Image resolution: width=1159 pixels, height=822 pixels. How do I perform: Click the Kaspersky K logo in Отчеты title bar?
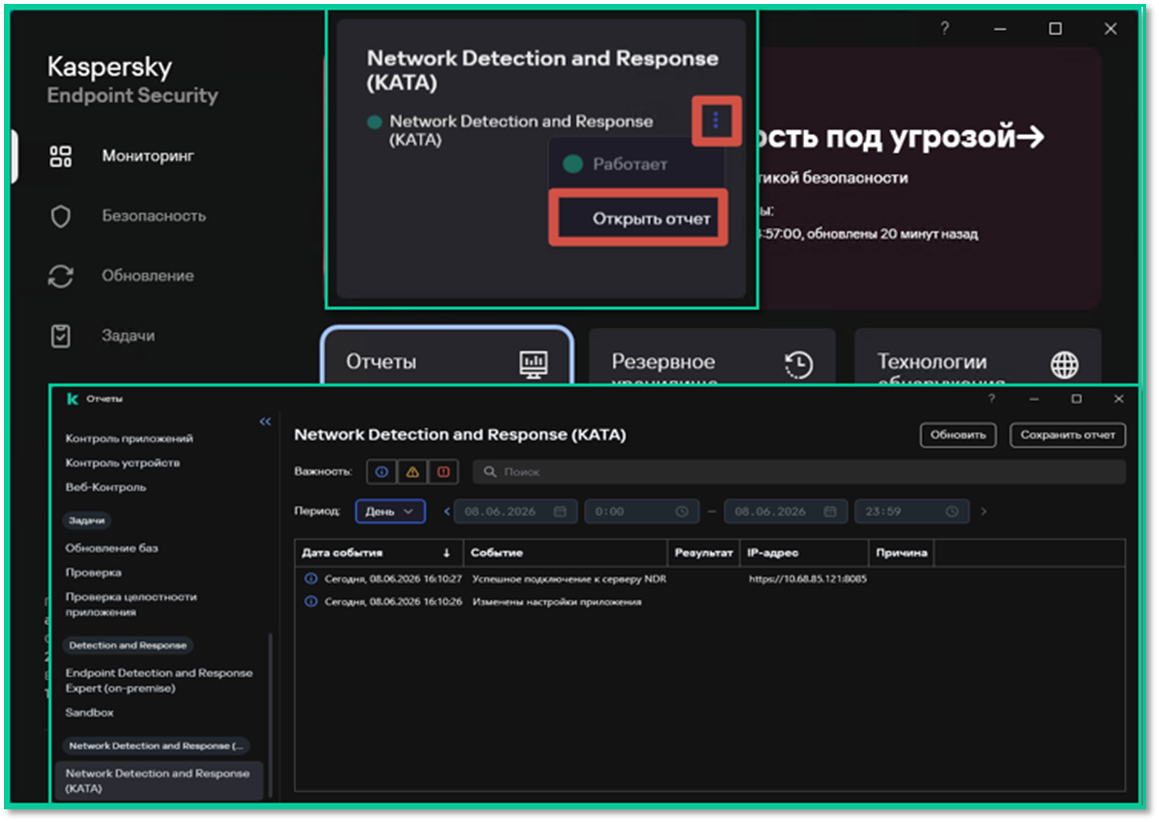pyautogui.click(x=72, y=399)
